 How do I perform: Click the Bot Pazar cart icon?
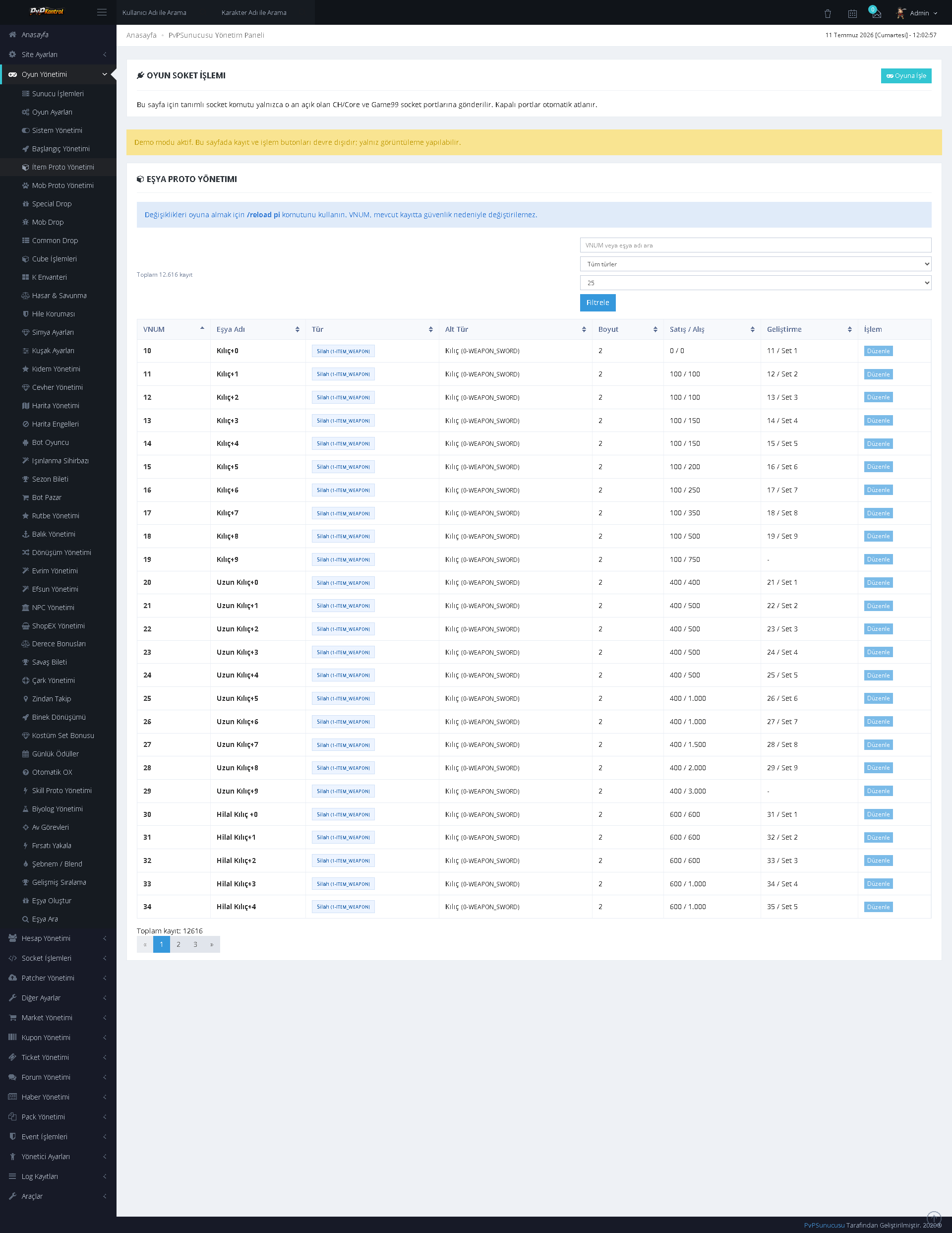point(25,497)
